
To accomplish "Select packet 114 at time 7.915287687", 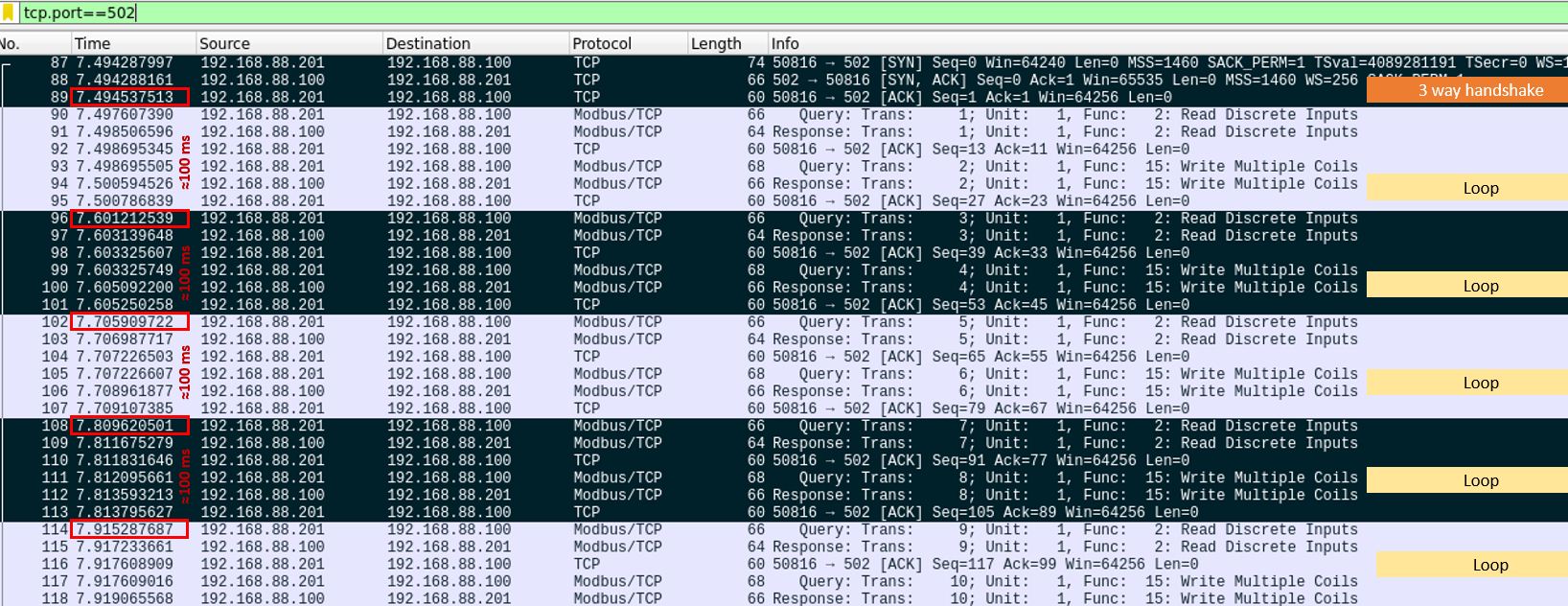I will 784,529.
